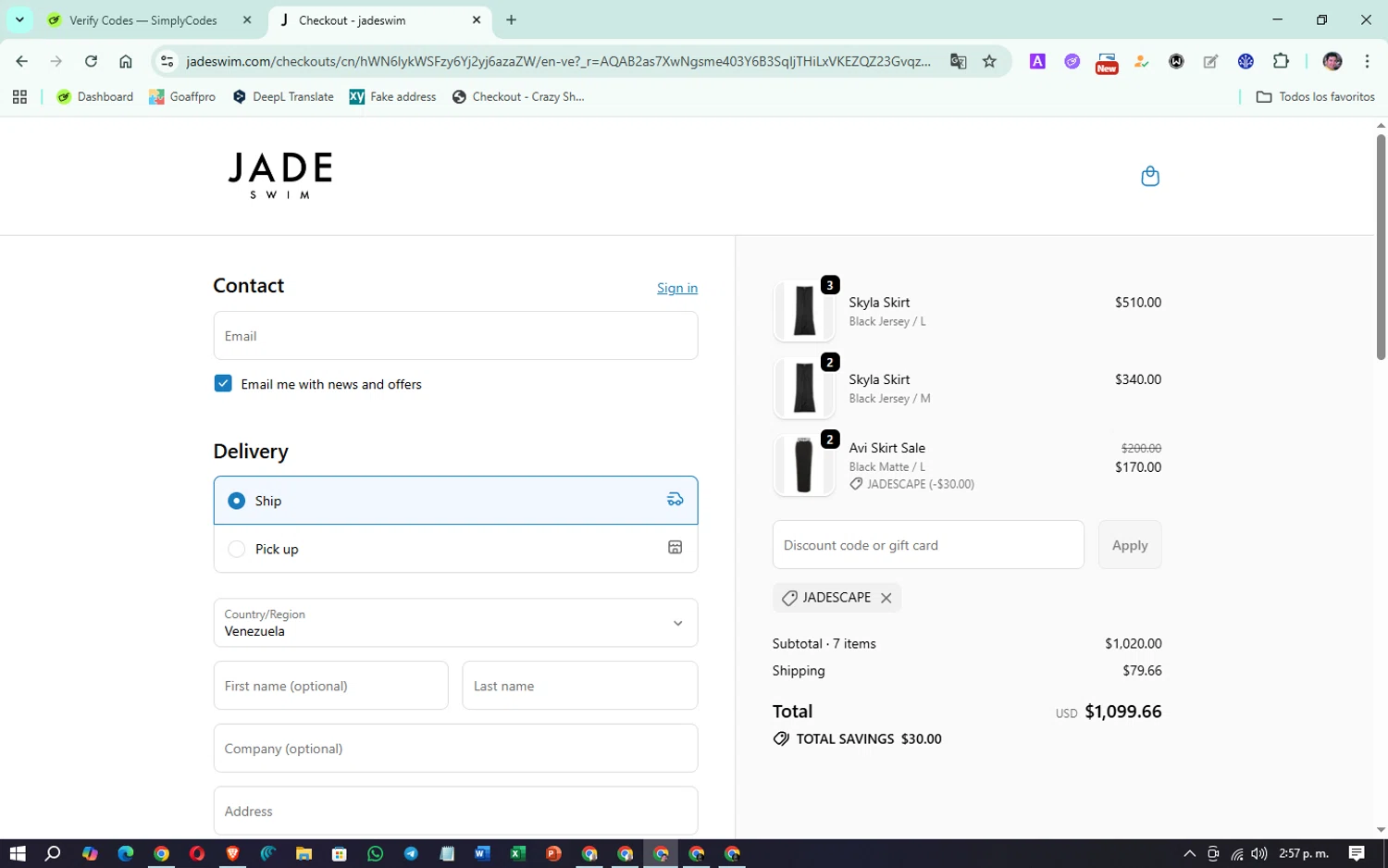View site information icon beside URL
This screenshot has width=1388, height=868.
click(x=167, y=61)
